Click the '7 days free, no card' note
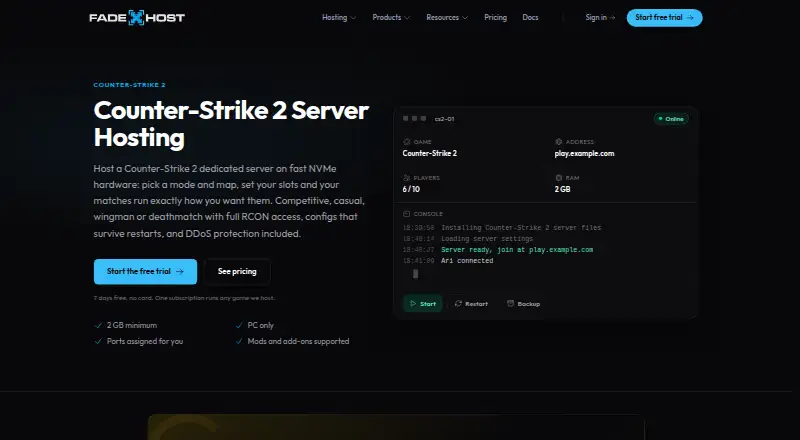This screenshot has width=800, height=440. point(184,298)
